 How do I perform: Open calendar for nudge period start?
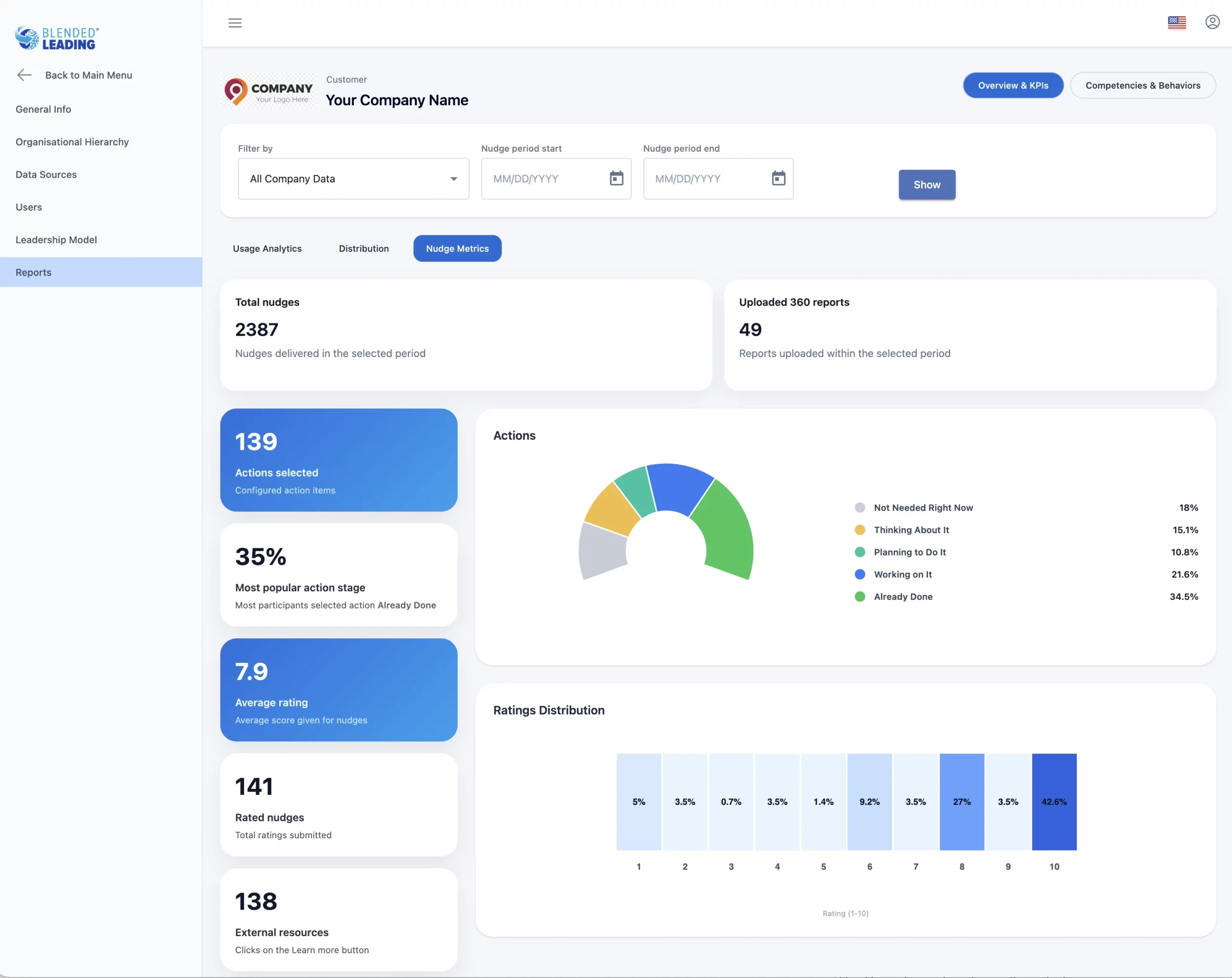pos(616,179)
